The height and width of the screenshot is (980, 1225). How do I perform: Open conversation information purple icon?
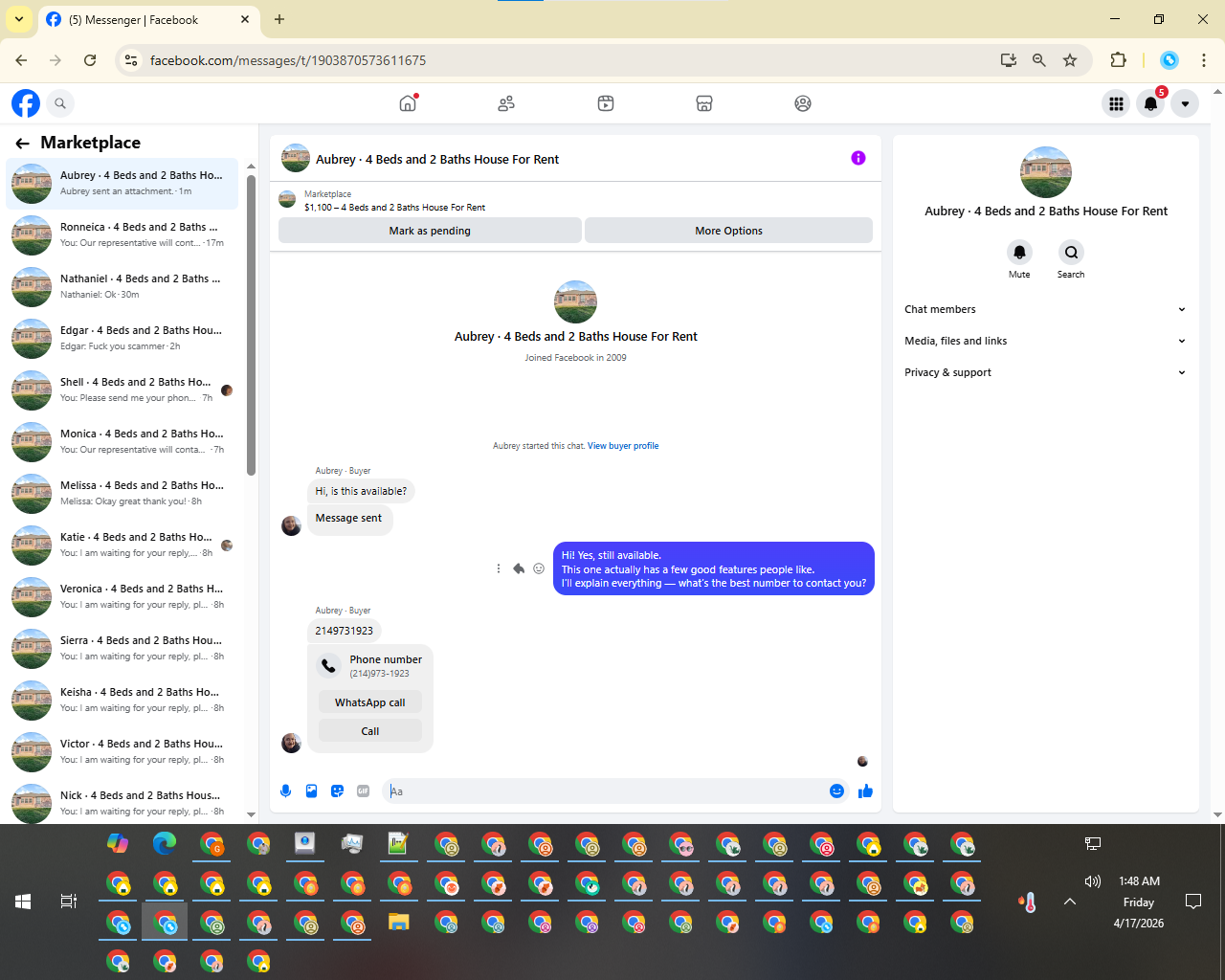[858, 158]
